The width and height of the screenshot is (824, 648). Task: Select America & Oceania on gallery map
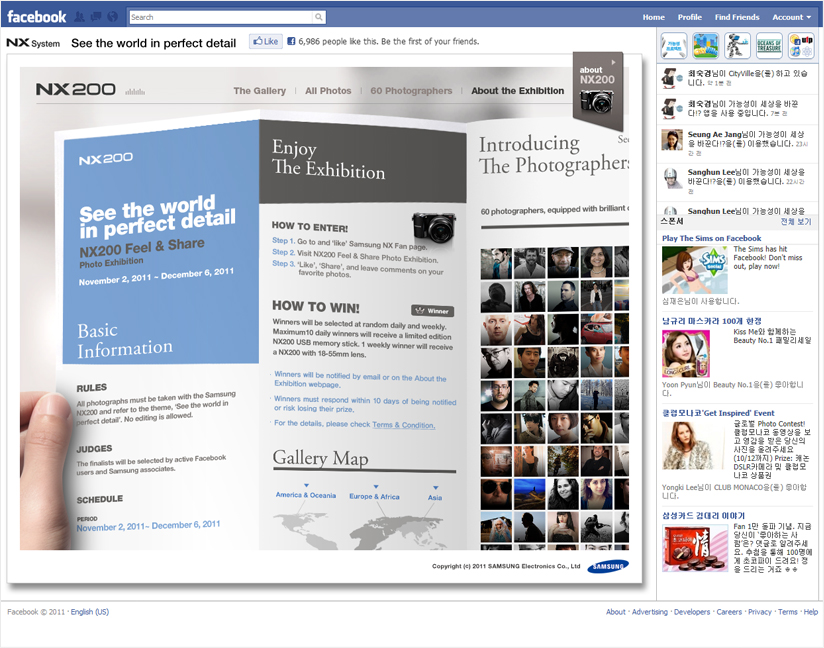tap(306, 495)
